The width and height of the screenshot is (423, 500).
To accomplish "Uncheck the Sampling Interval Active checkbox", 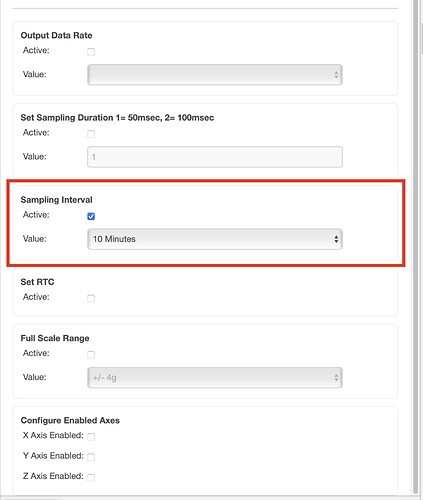I will click(x=91, y=216).
